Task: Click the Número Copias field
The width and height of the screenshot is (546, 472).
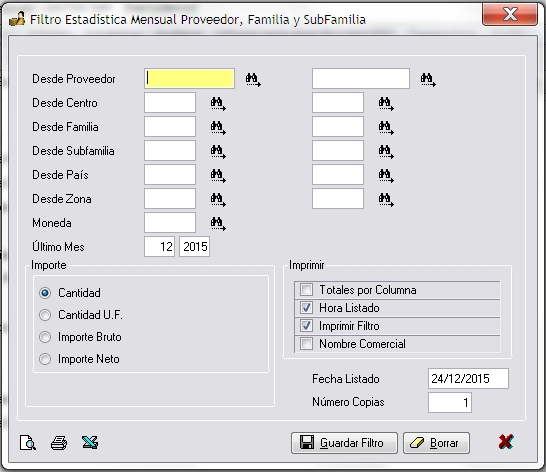Action: (x=450, y=402)
